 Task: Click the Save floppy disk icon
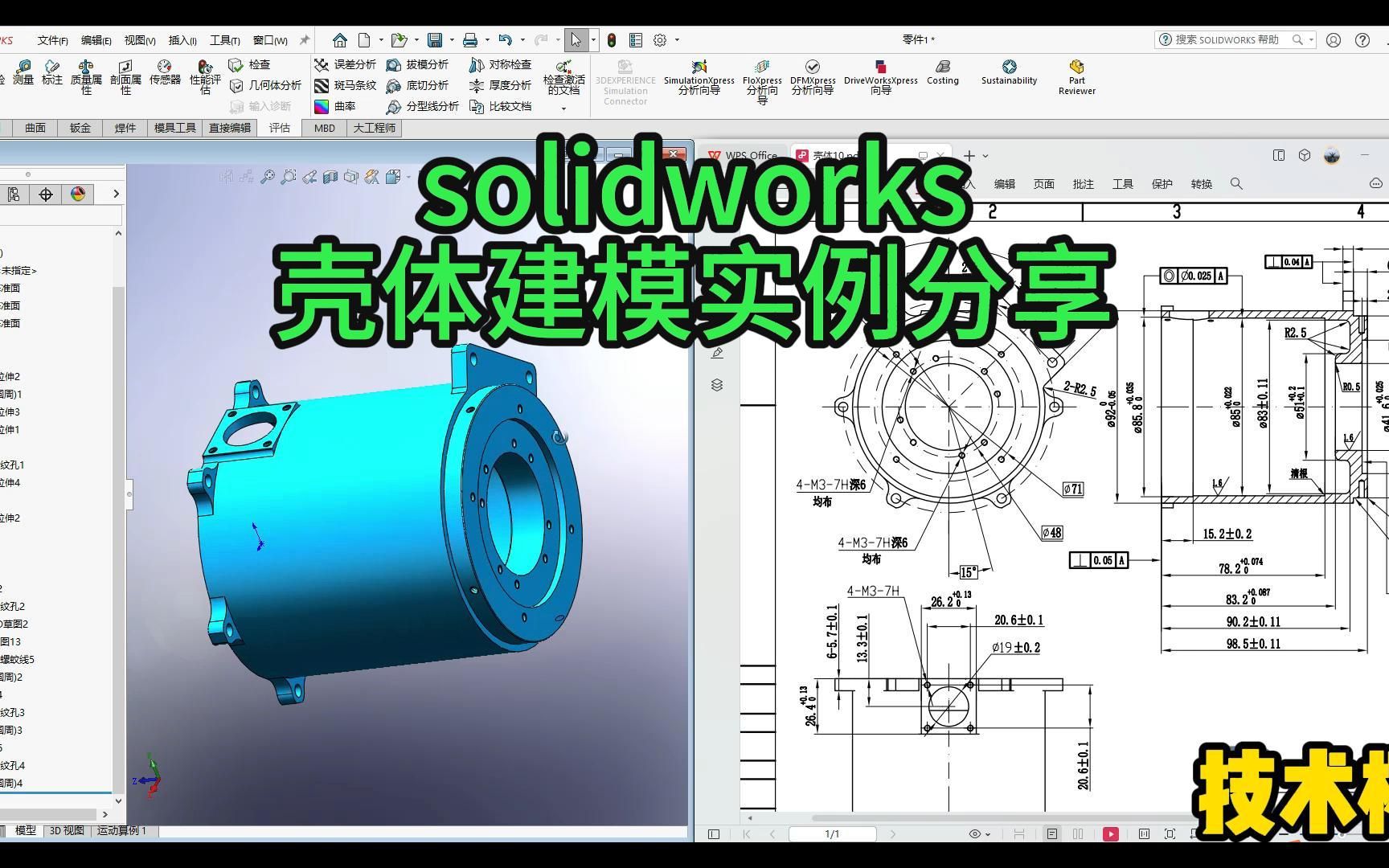coord(435,40)
